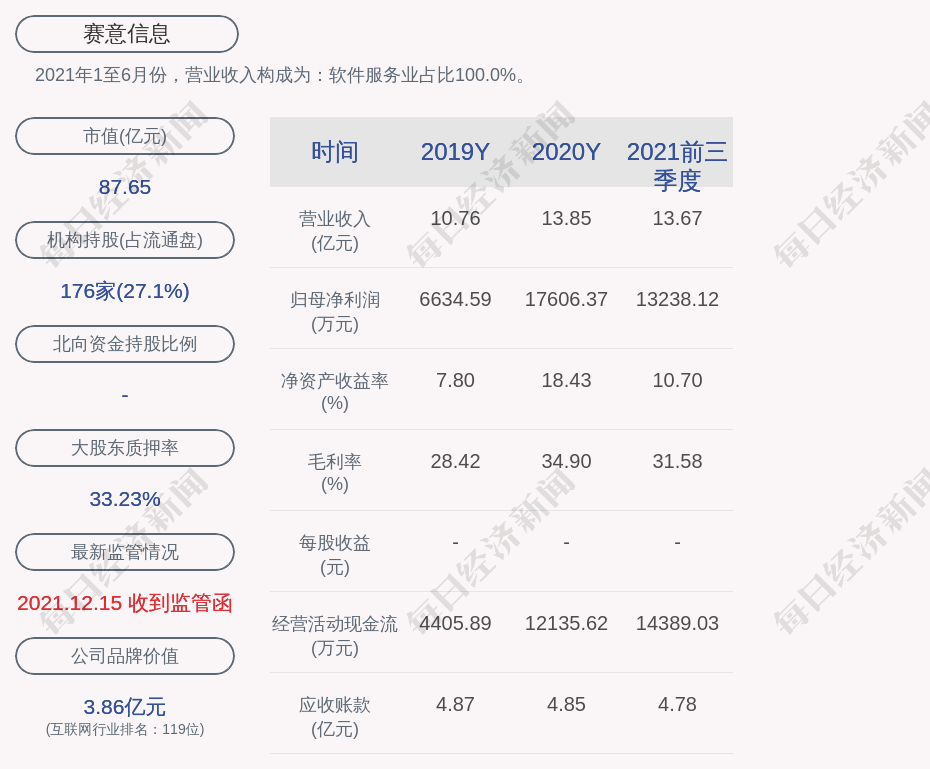Select the 大股东质押率 pill

(125, 448)
